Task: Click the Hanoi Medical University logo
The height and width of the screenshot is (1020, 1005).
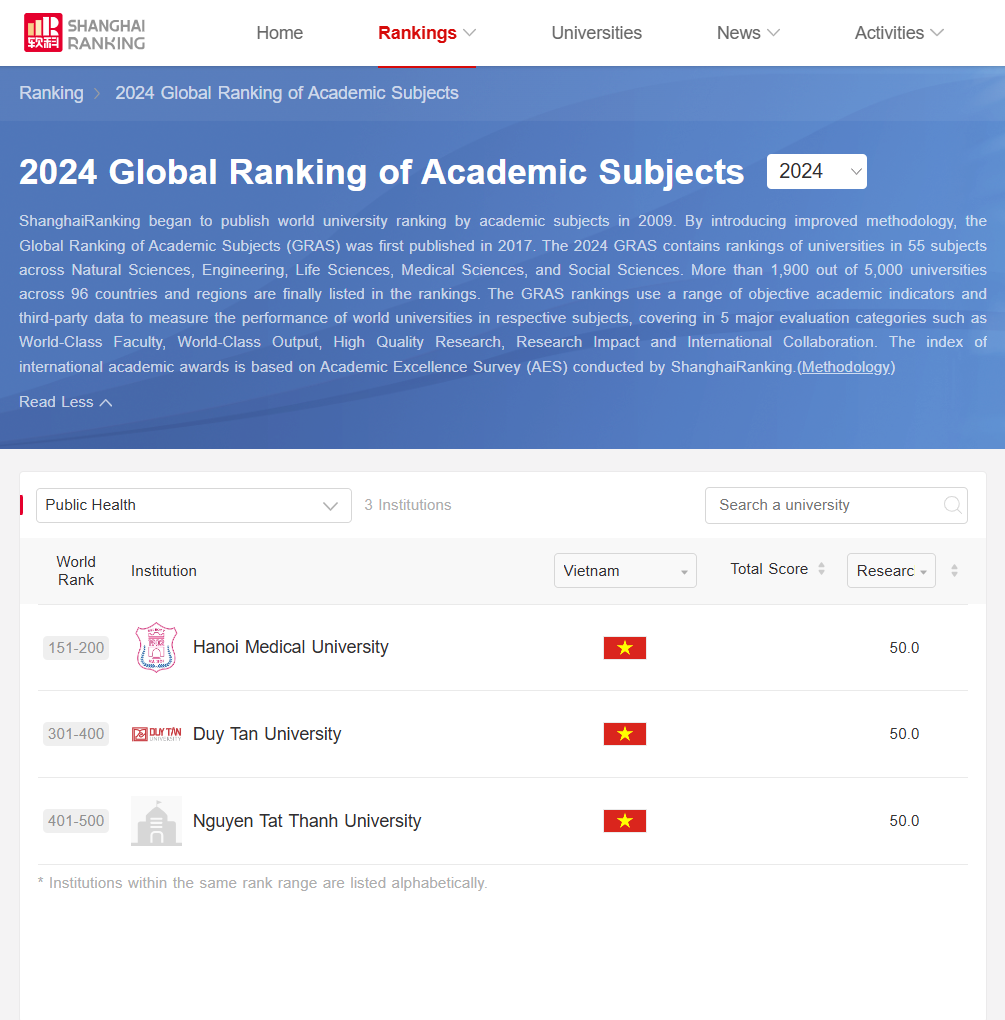Action: (x=156, y=647)
